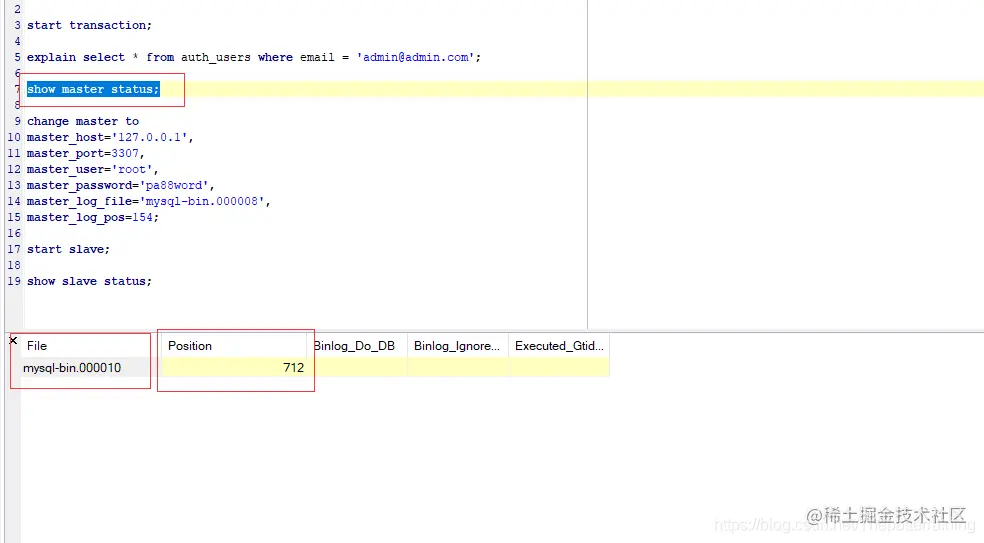The height and width of the screenshot is (543, 984).
Task: Click the highlighted 'show master status;' statement
Action: [x=93, y=89]
